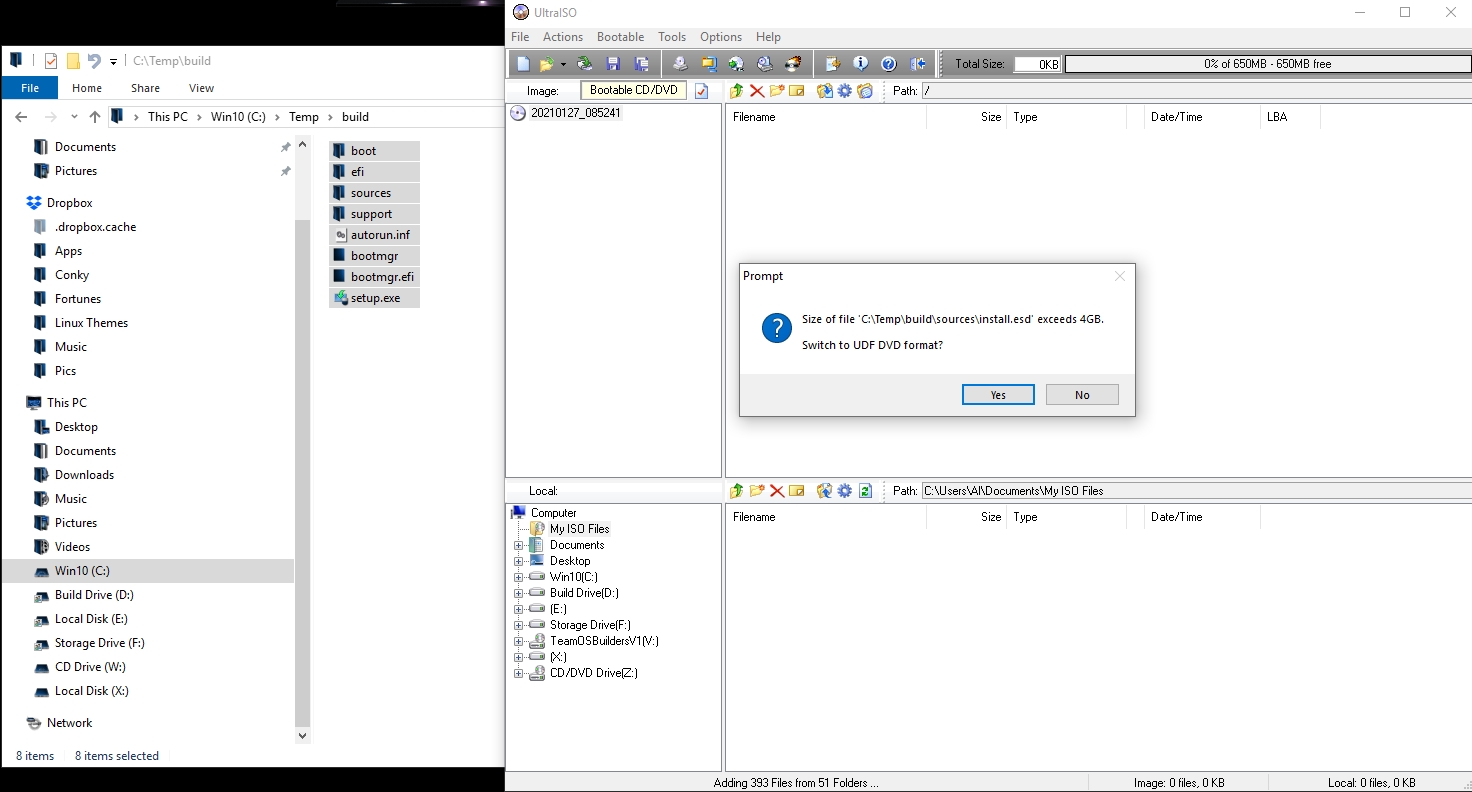Click the Help question mark icon in toolbar
This screenshot has width=1472, height=792.
[x=889, y=64]
